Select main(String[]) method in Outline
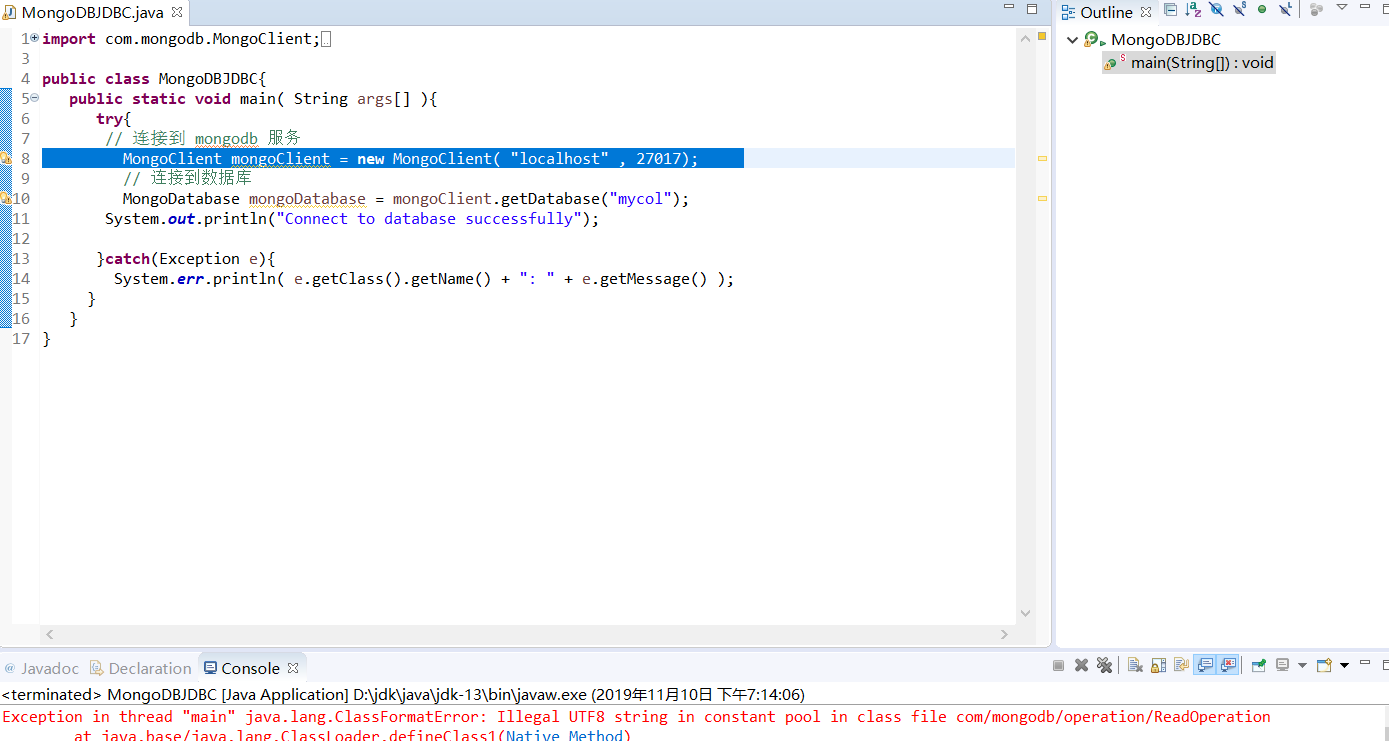The width and height of the screenshot is (1389, 741). click(x=1188, y=62)
